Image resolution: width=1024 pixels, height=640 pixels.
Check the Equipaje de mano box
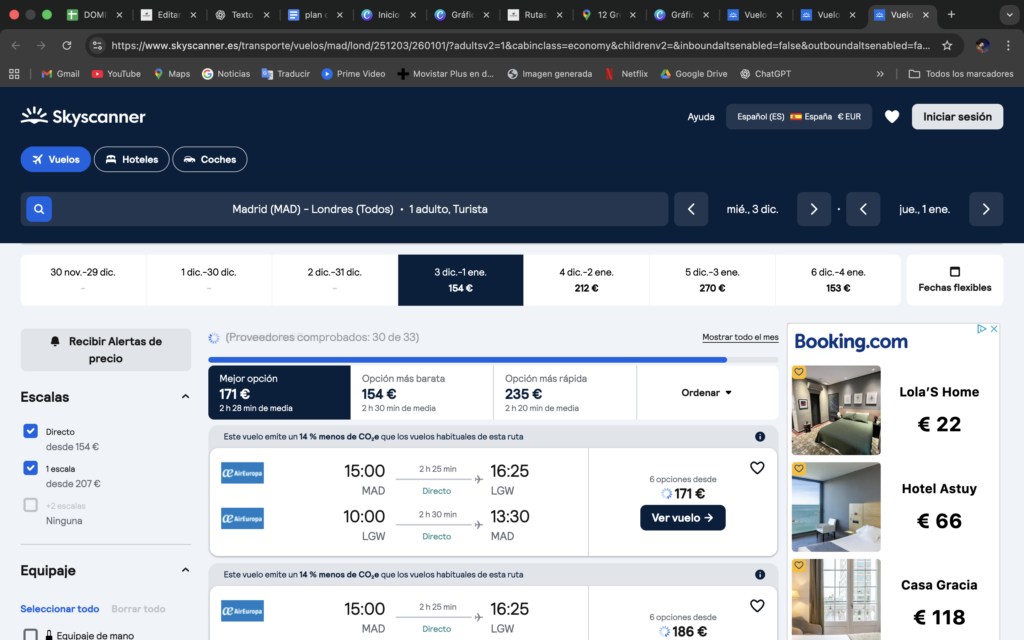coord(30,635)
